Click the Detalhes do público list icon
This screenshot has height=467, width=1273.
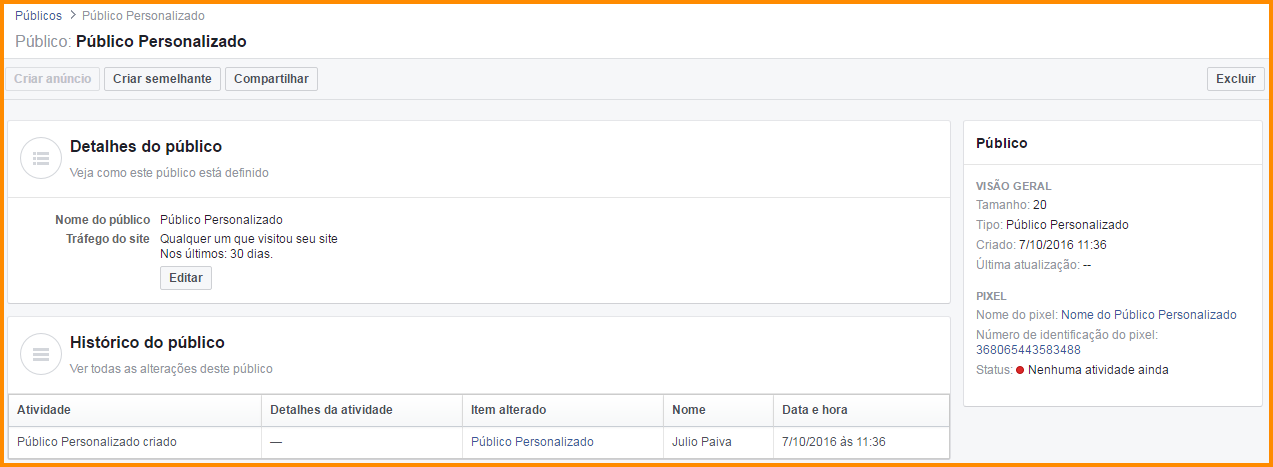click(42, 158)
